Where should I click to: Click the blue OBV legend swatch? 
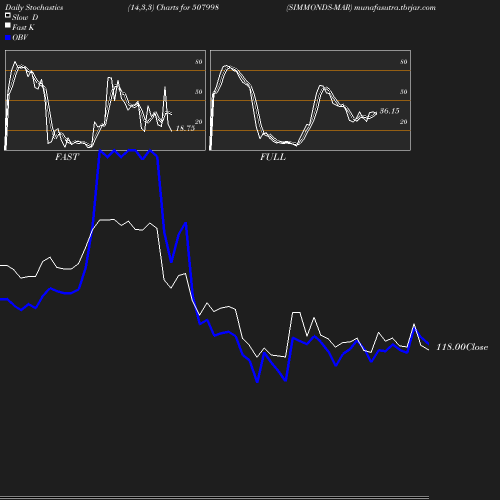tap(8, 38)
